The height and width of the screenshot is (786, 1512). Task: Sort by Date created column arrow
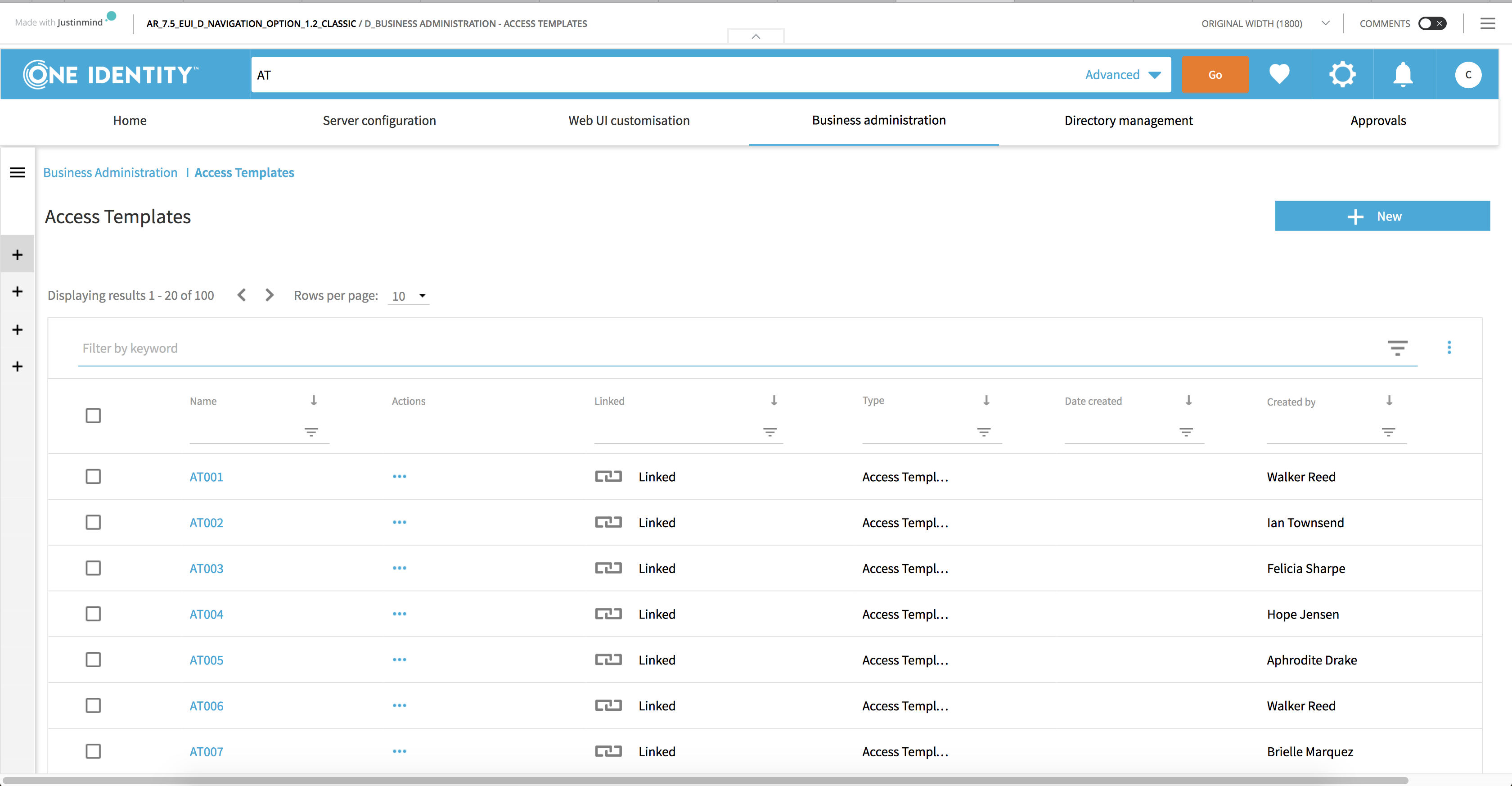(1188, 400)
